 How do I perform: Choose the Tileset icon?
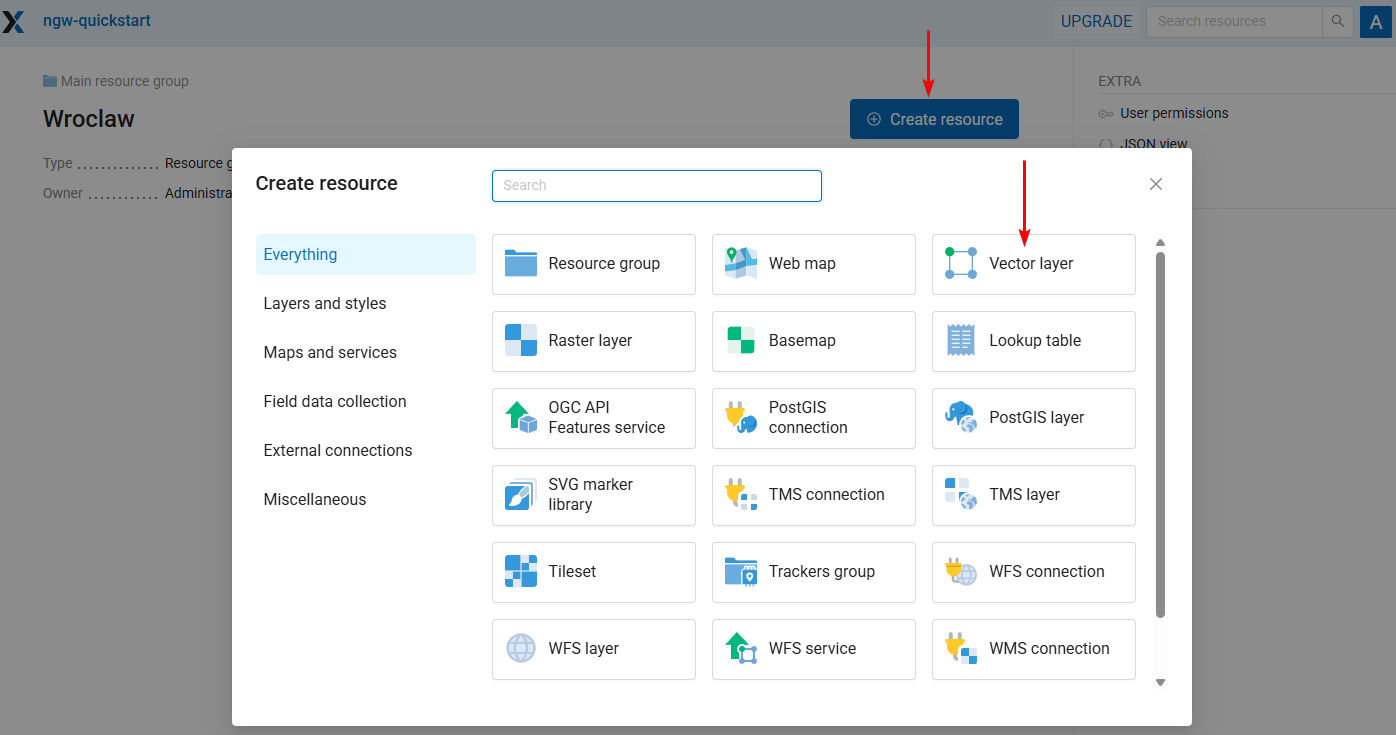coord(521,572)
